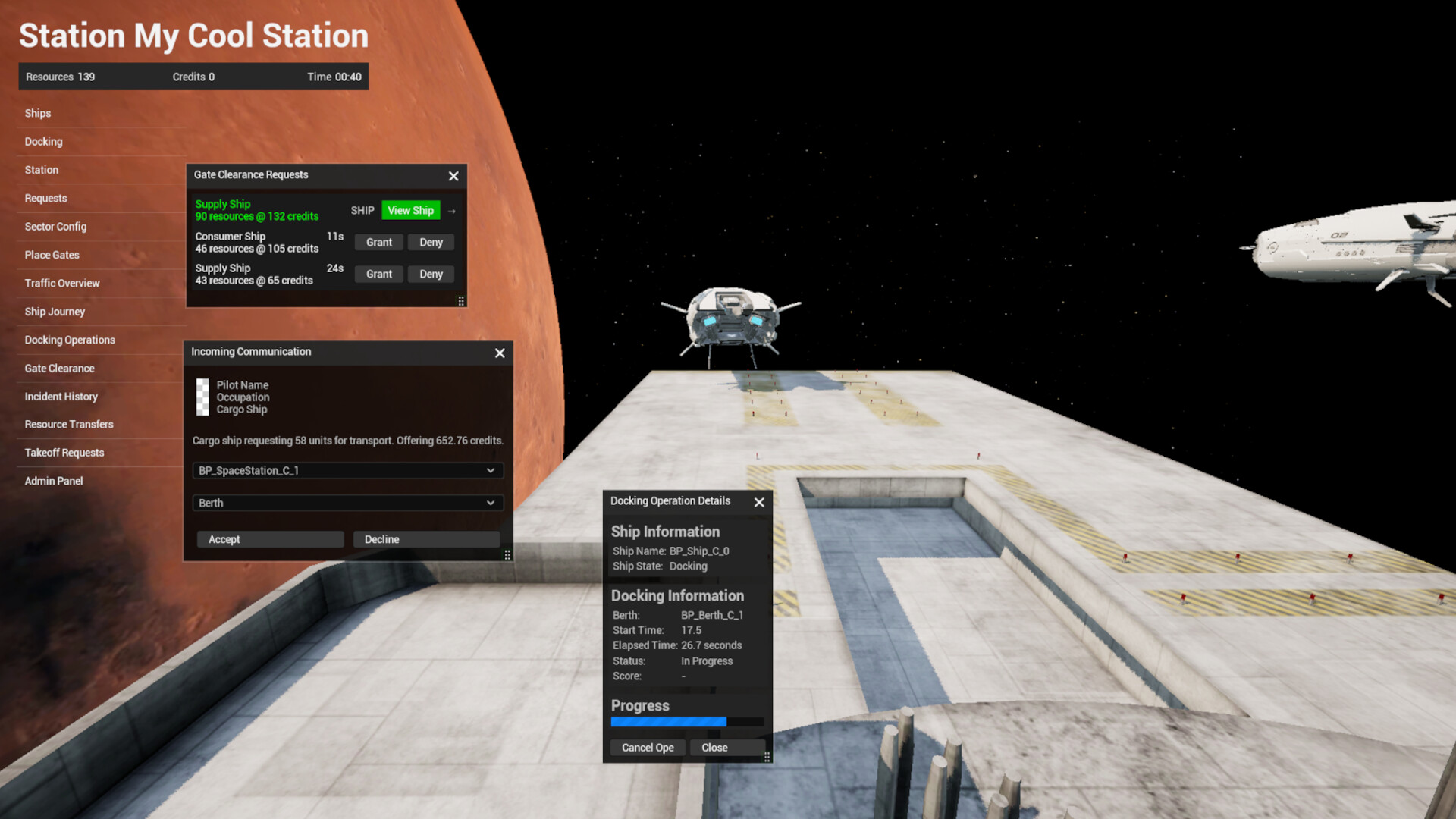Screen dimensions: 1456x819
Task: Close the Gate Clearance Requests panel
Action: point(453,176)
